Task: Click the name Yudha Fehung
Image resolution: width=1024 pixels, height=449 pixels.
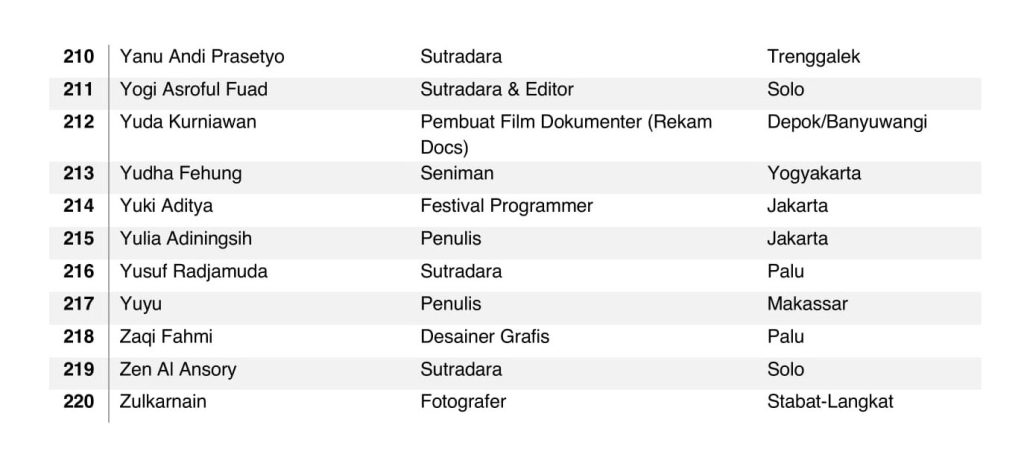Action: tap(180, 174)
